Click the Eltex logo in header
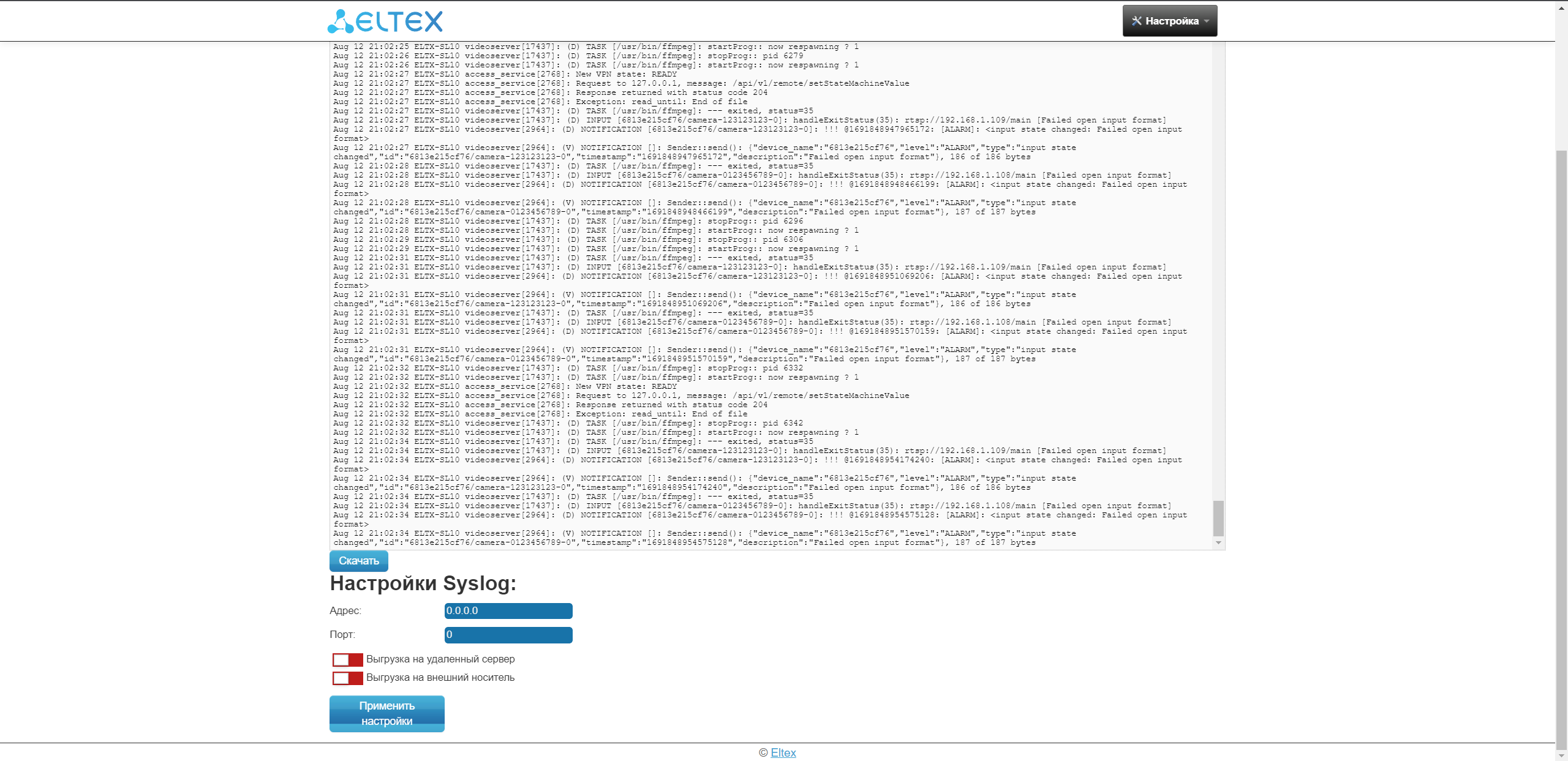 pos(385,21)
